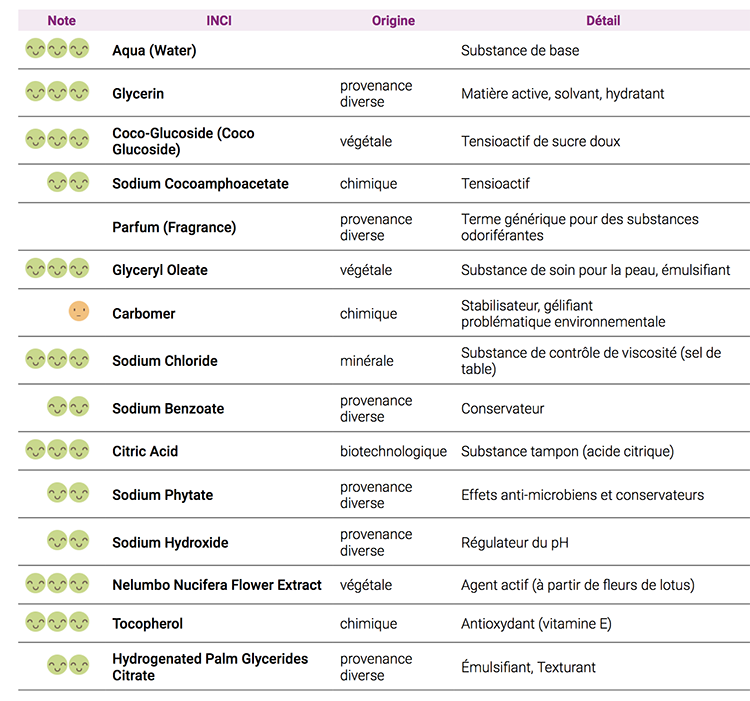The height and width of the screenshot is (701, 750).
Task: Click the green smiley rating for Aqua (Water)
Action: tap(57, 49)
